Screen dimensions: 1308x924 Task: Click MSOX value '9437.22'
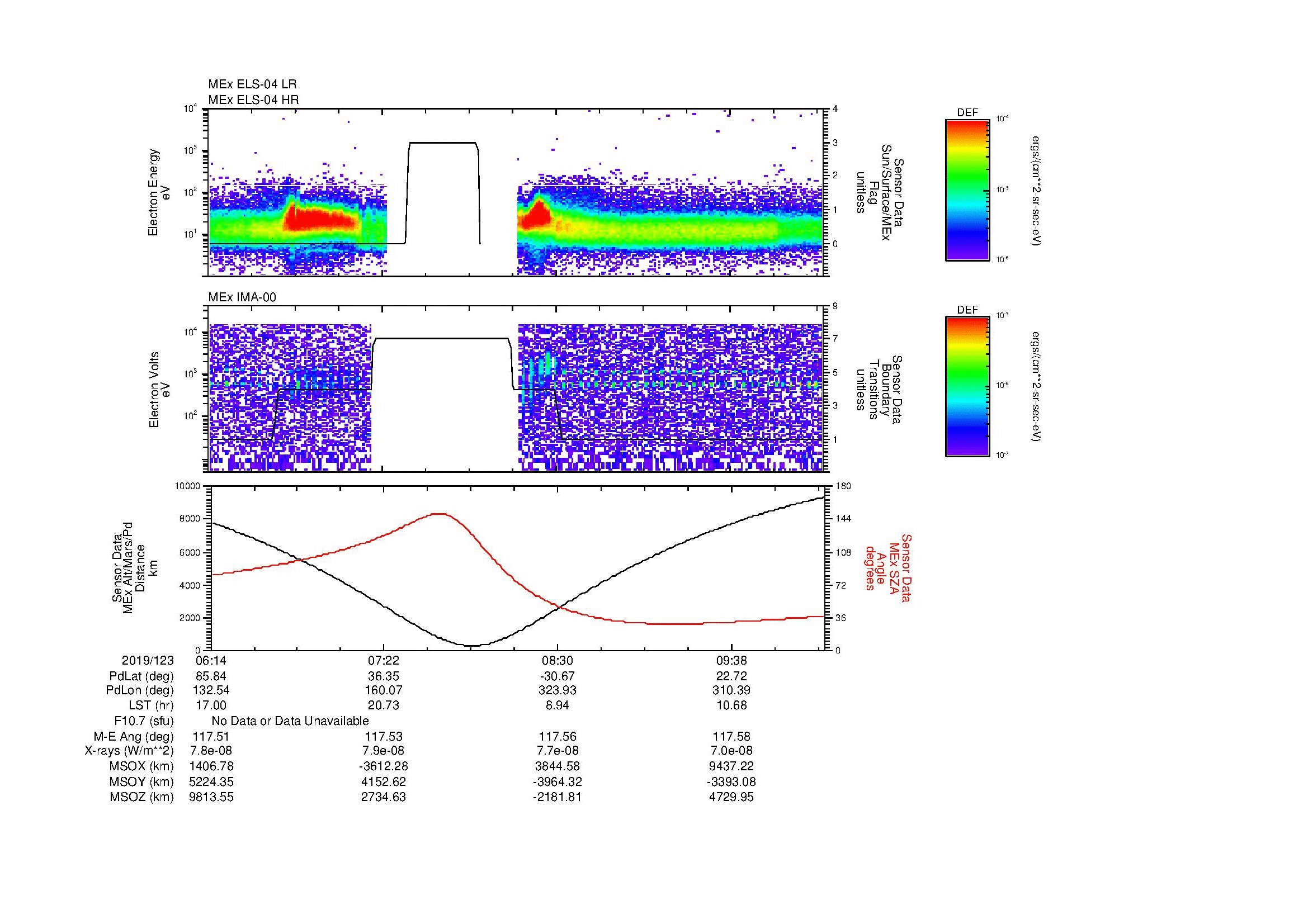731,766
